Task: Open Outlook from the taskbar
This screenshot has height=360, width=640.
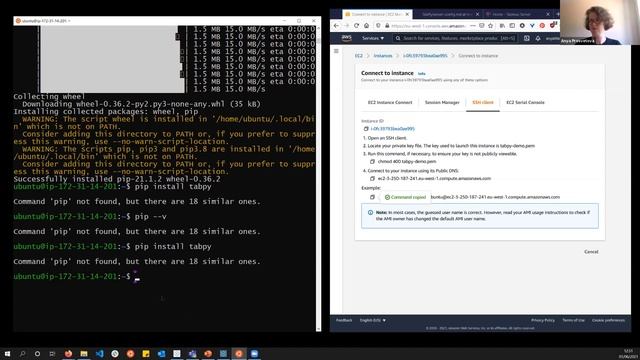Action: (x=161, y=353)
